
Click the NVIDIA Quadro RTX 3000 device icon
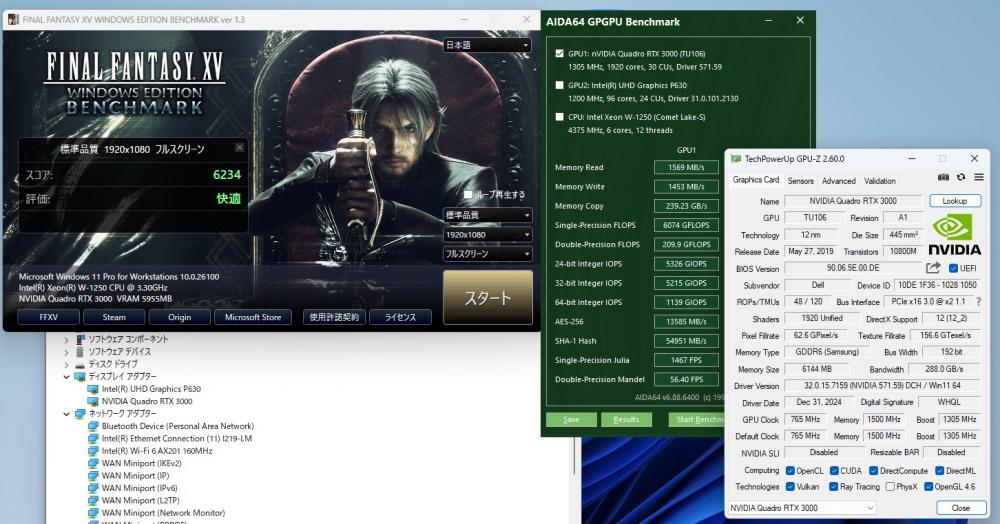pyautogui.click(x=93, y=401)
